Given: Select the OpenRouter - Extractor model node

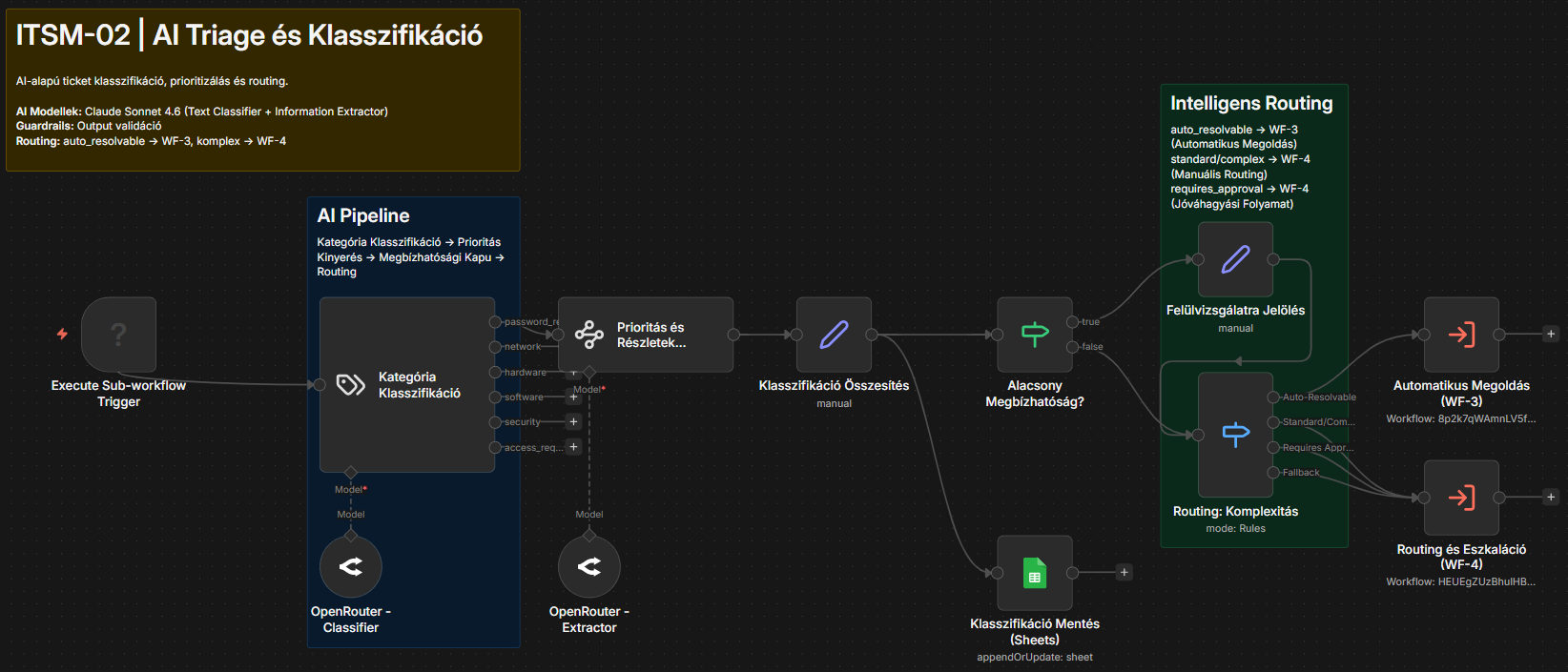Looking at the screenshot, I should pyautogui.click(x=588, y=566).
